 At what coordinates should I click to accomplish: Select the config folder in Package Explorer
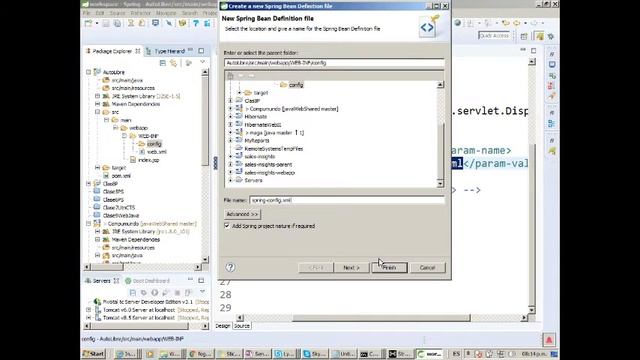click(154, 144)
